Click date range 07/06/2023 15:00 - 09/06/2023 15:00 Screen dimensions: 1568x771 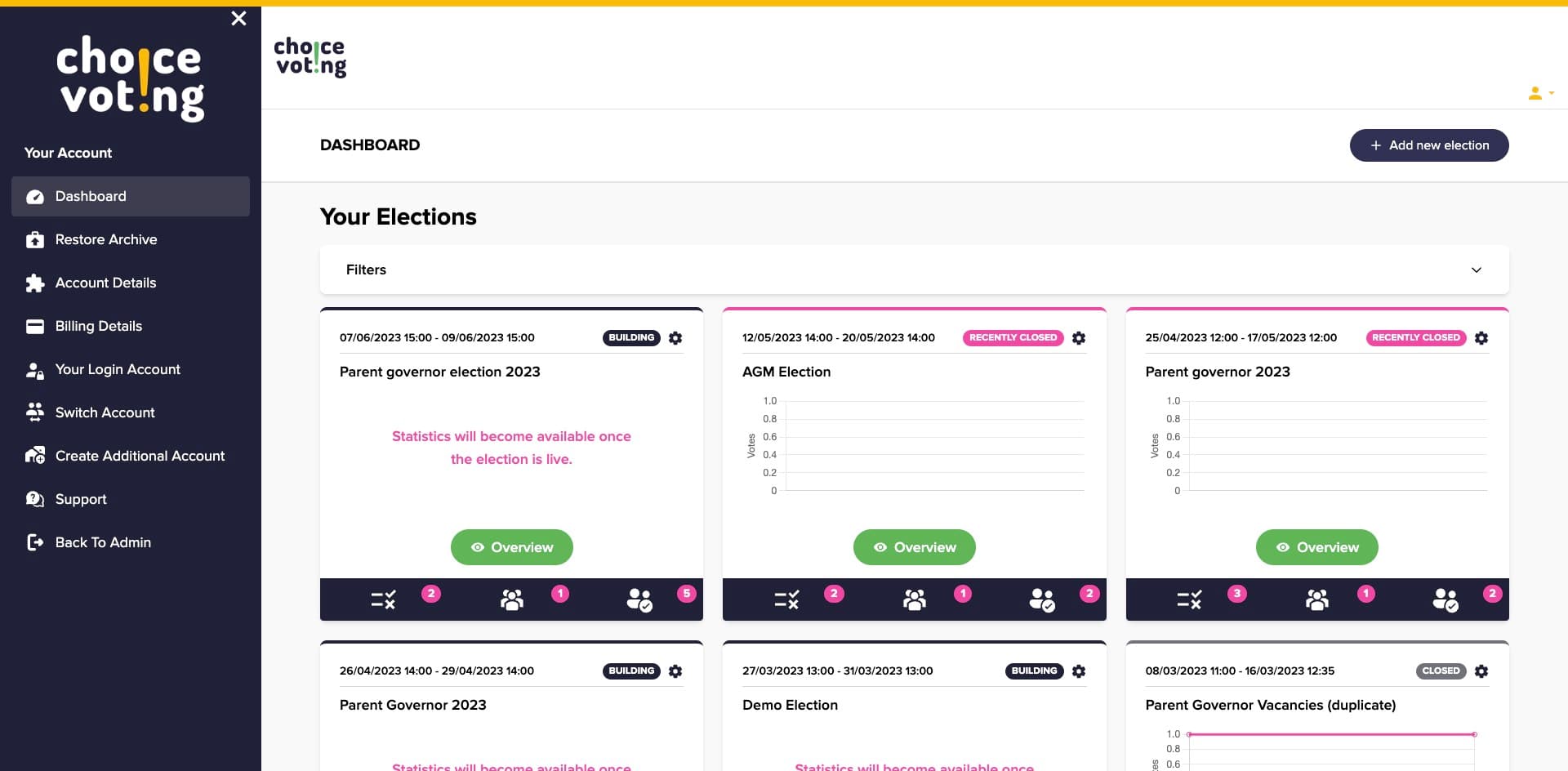tap(437, 338)
